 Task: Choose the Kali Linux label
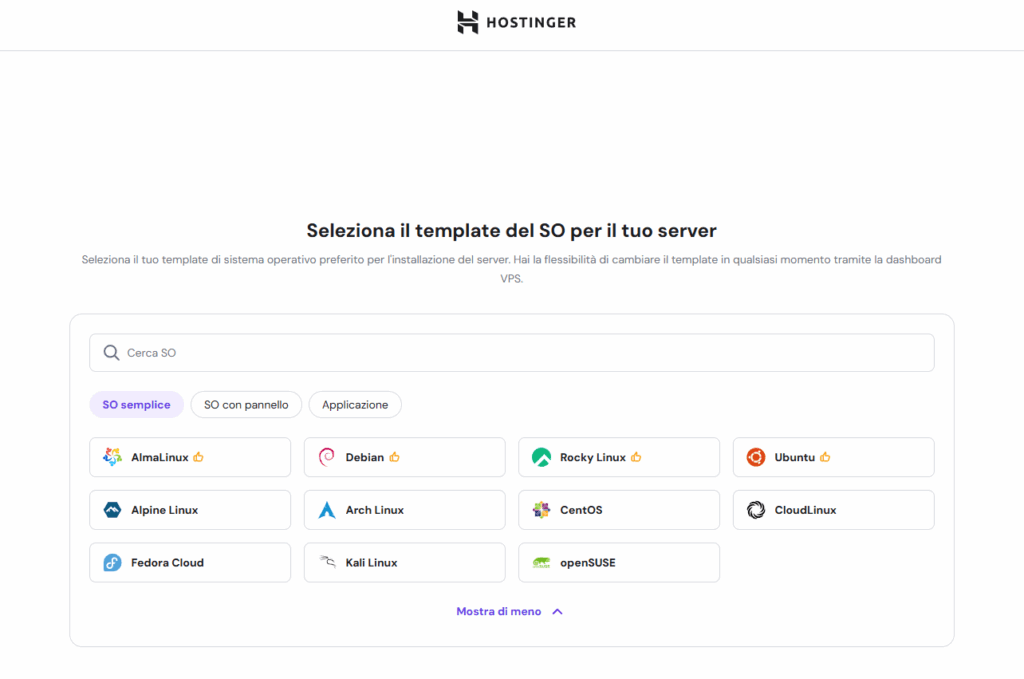(x=372, y=562)
